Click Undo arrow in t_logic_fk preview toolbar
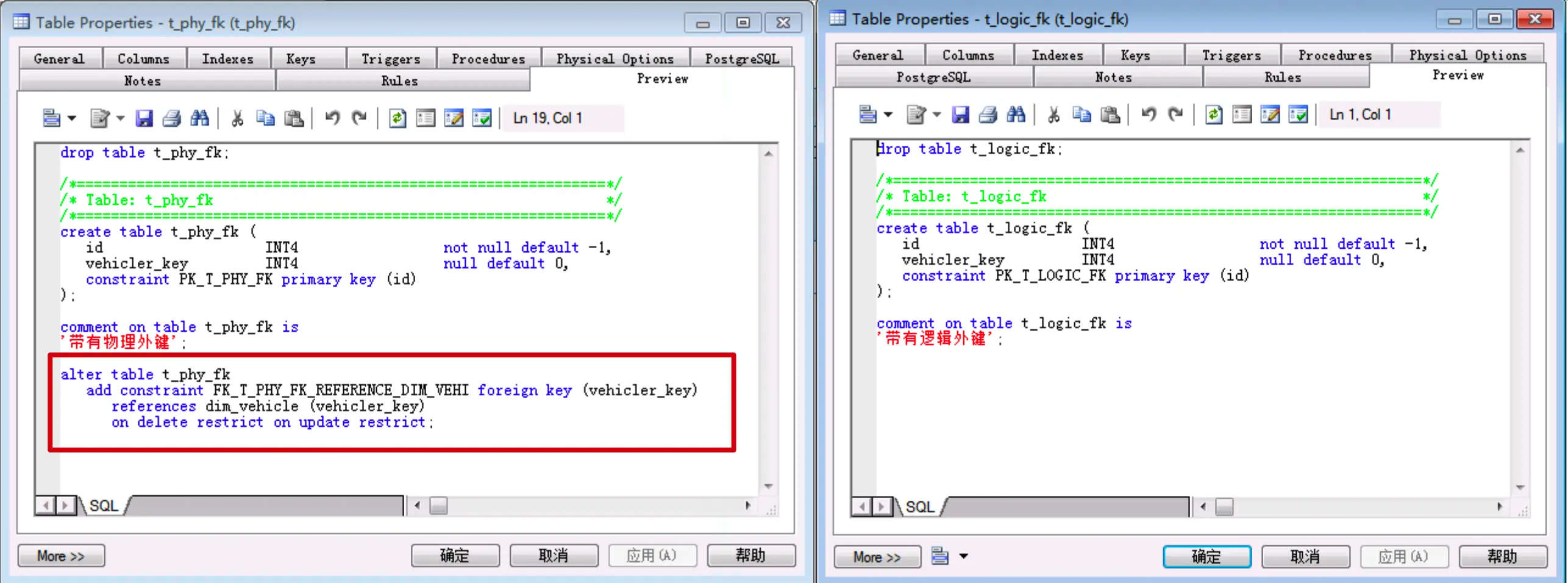Screen dimensions: 1568x583 pos(1149,114)
